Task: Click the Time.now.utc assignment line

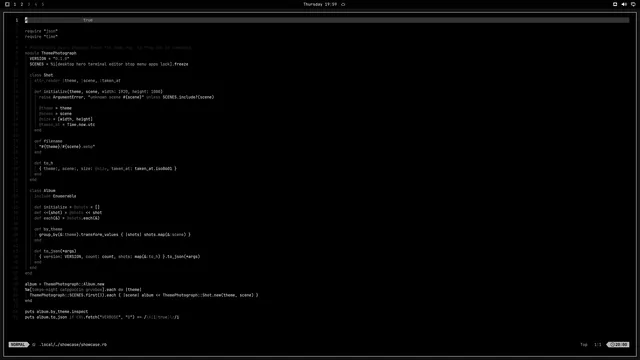Action: [x=67, y=125]
